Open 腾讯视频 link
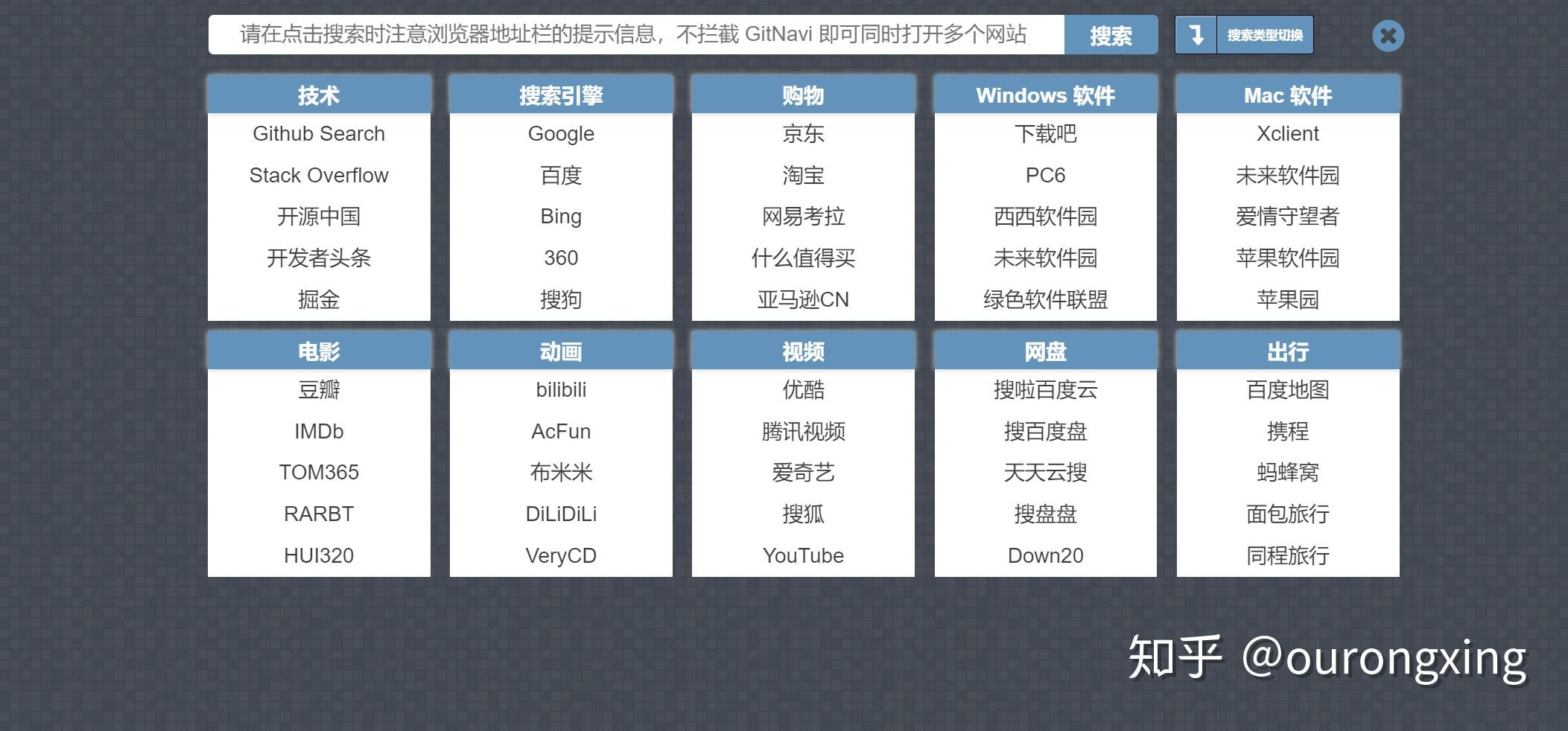This screenshot has width=1568, height=731. pyautogui.click(x=803, y=432)
